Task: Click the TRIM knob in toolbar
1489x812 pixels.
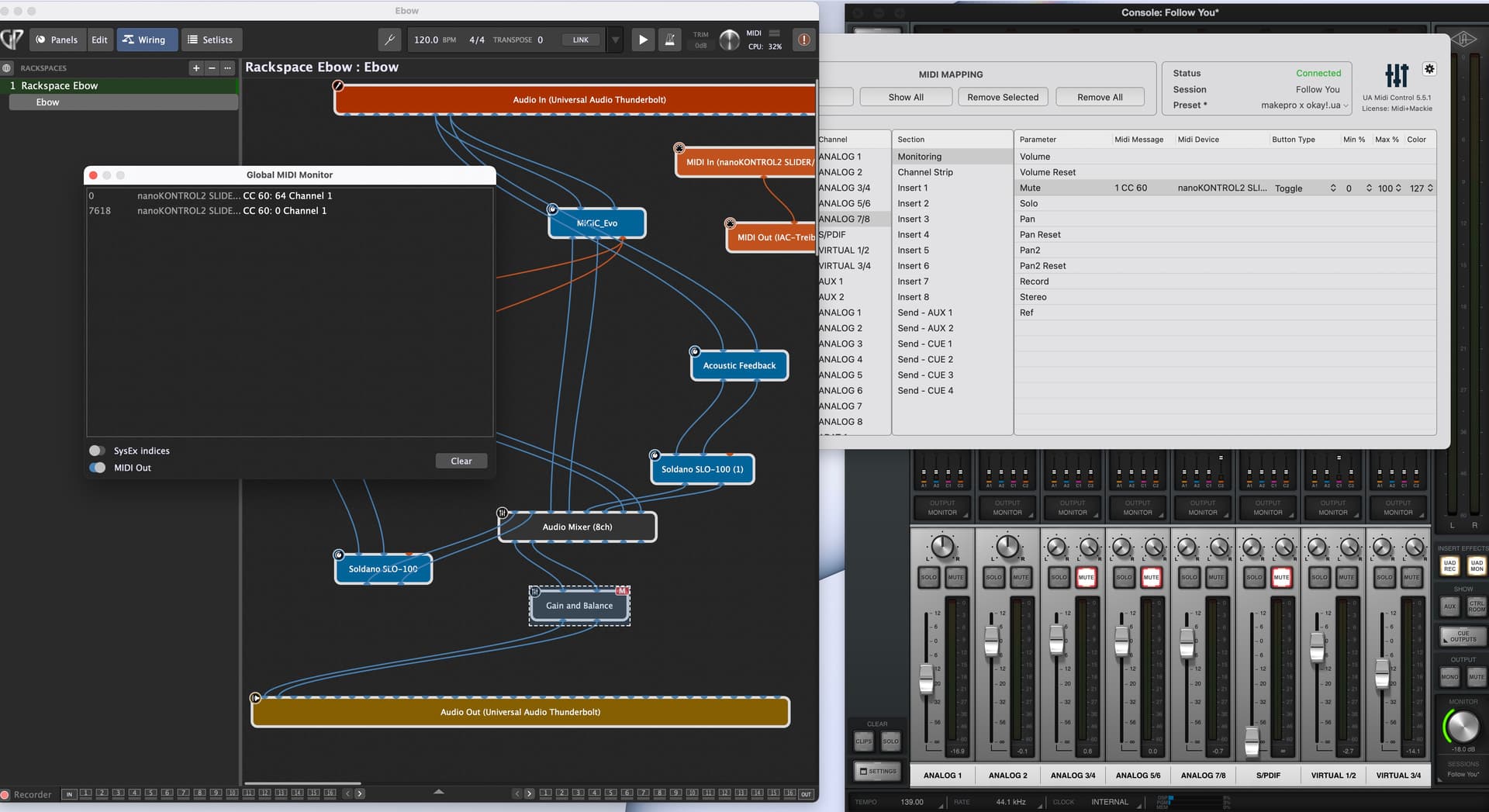Action: tap(729, 40)
